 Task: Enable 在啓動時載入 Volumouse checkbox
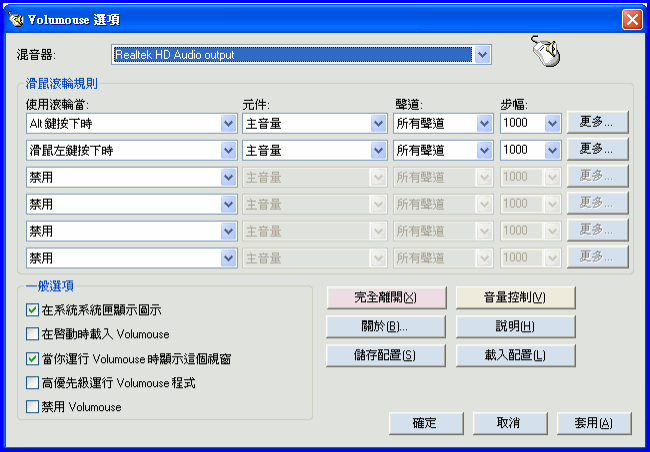pyautogui.click(x=33, y=334)
